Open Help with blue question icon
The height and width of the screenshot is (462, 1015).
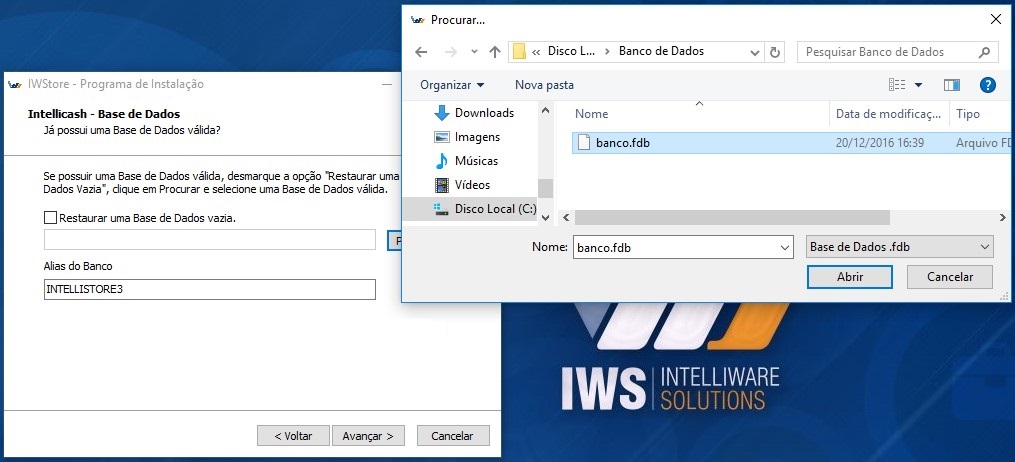pos(987,85)
